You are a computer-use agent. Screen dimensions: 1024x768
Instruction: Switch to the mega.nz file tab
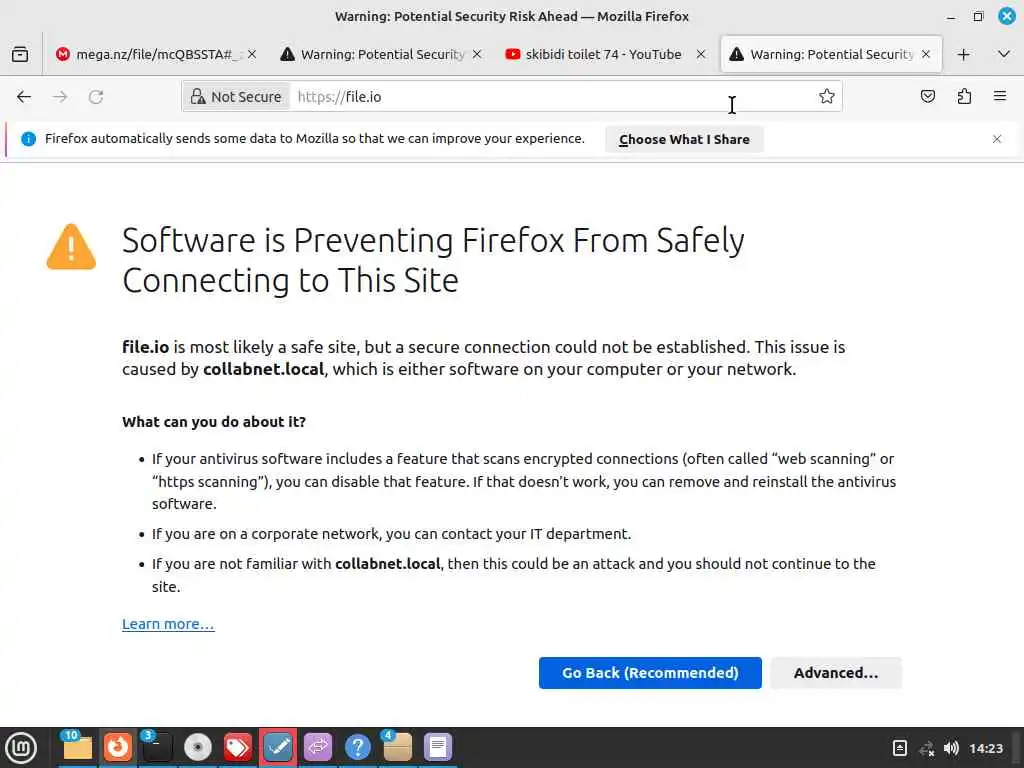pos(150,54)
